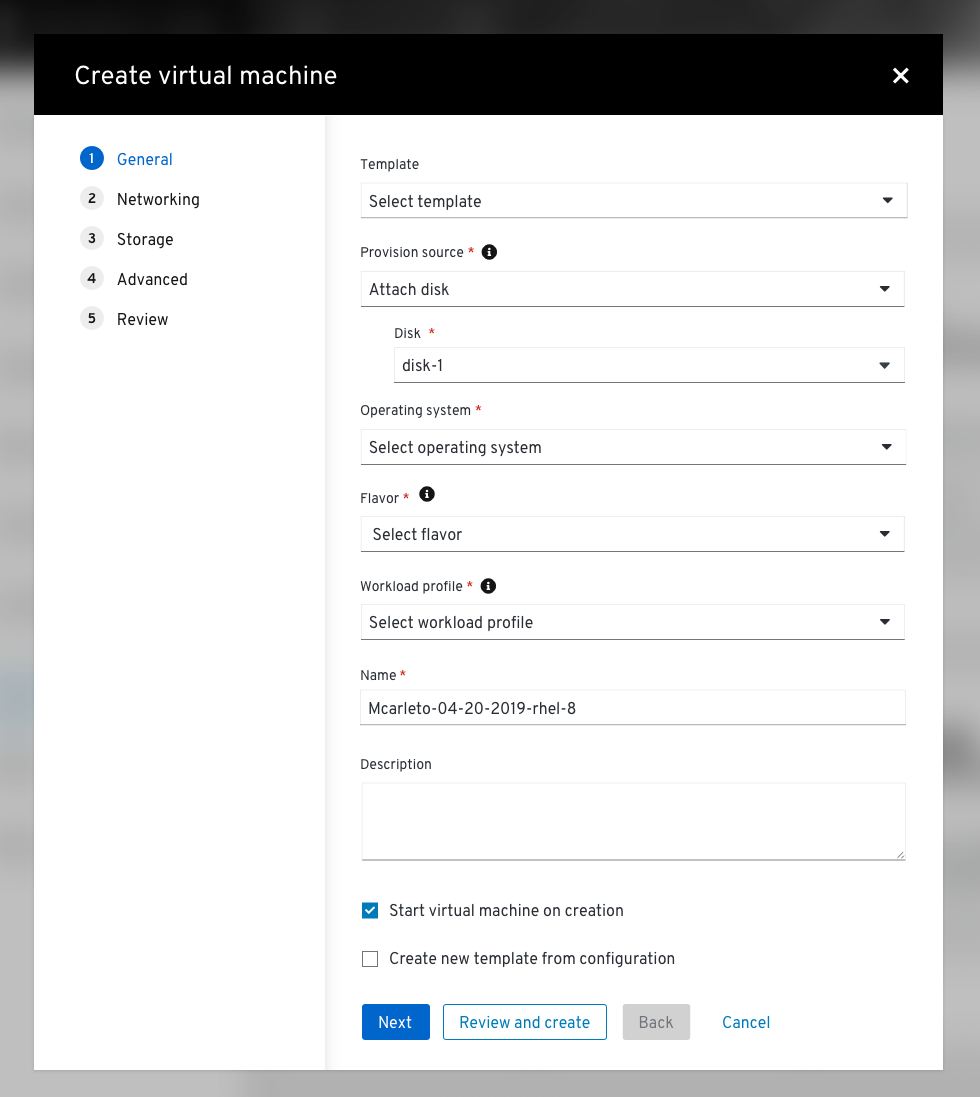Click the Description resize handle
980x1097 pixels.
pyautogui.click(x=900, y=855)
